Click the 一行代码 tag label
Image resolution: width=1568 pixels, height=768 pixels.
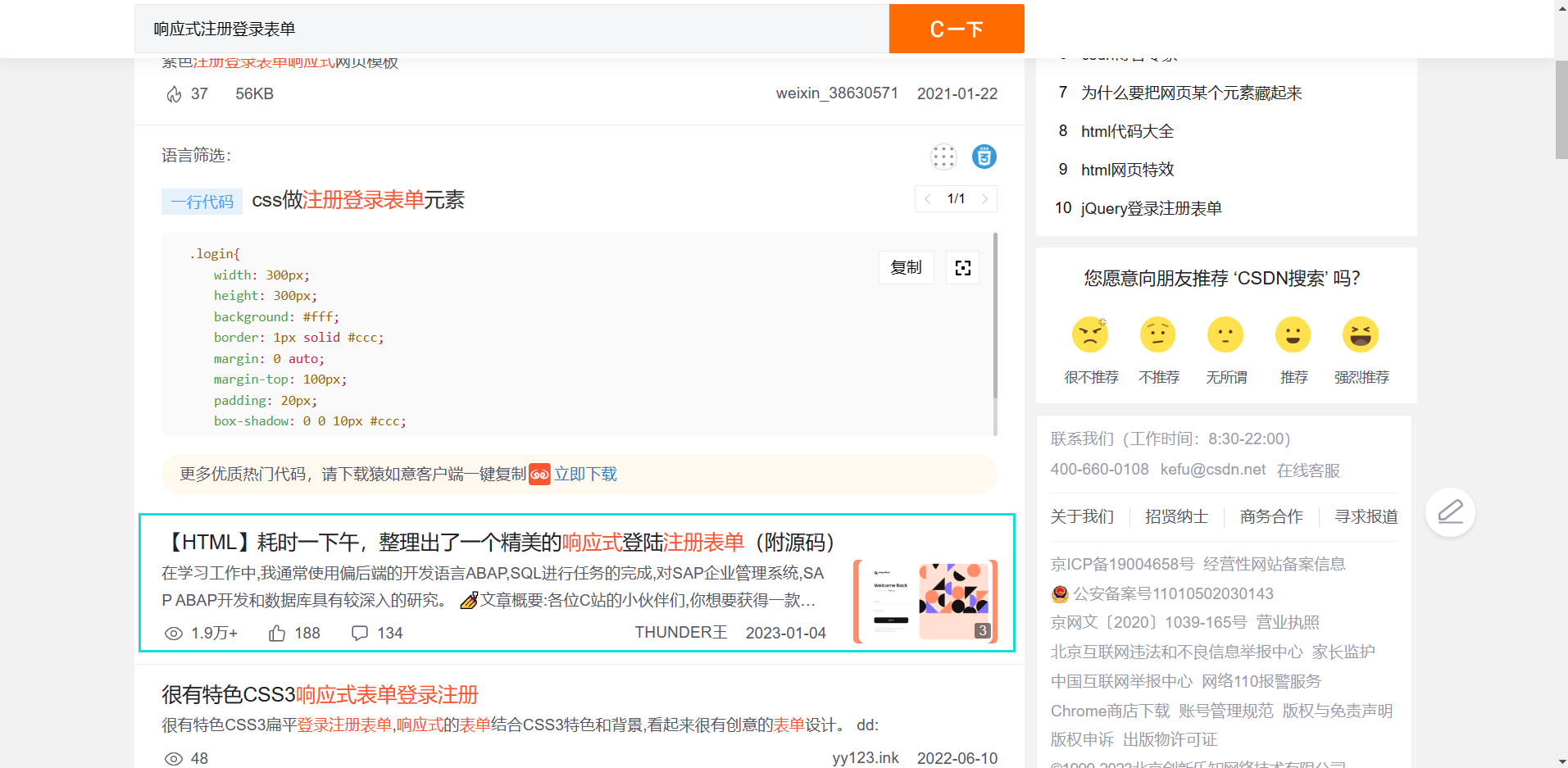(202, 202)
